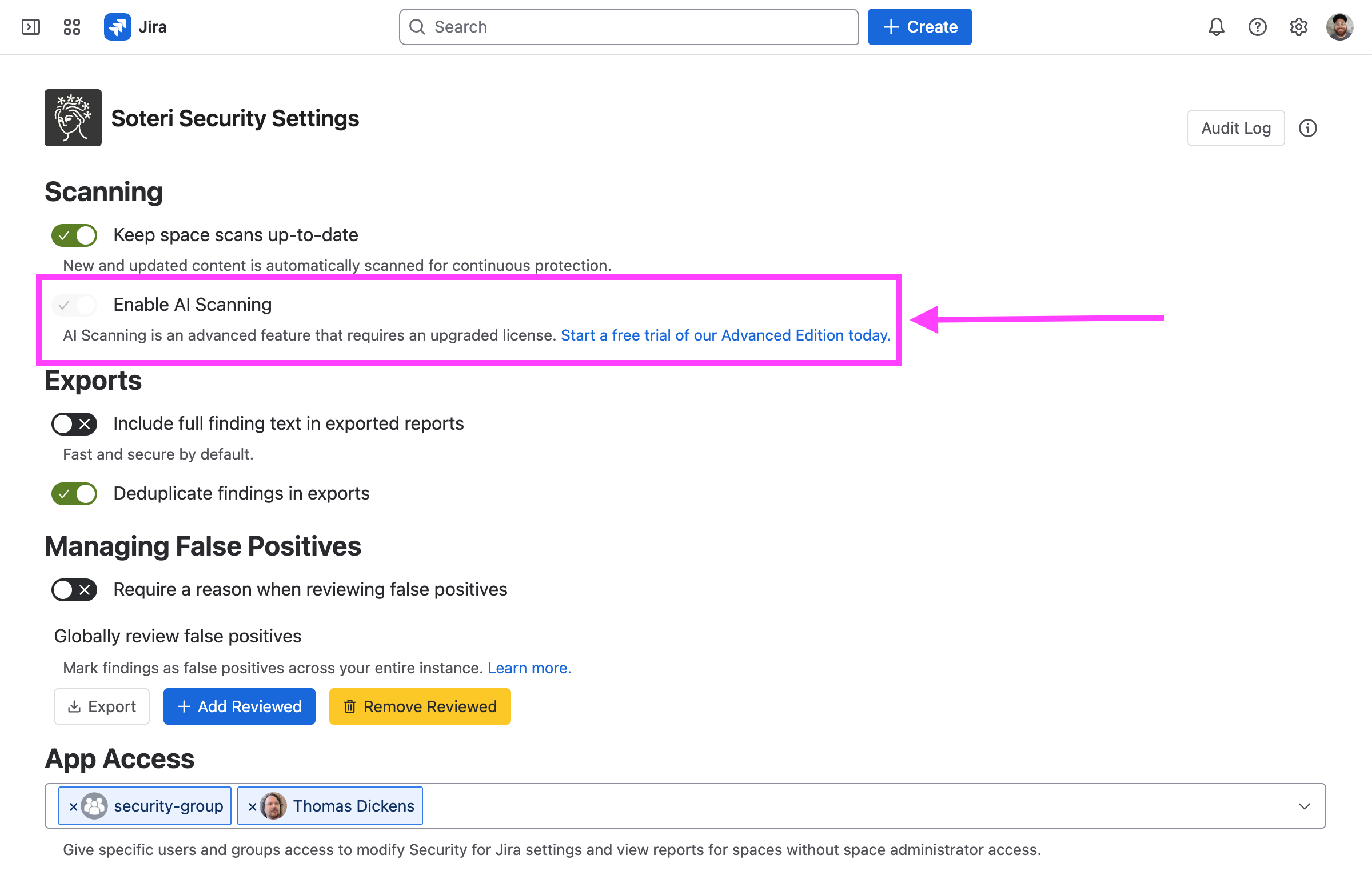Viewport: 1372px width, 871px height.
Task: Expand the App Access dropdown chevron
Action: (1304, 806)
